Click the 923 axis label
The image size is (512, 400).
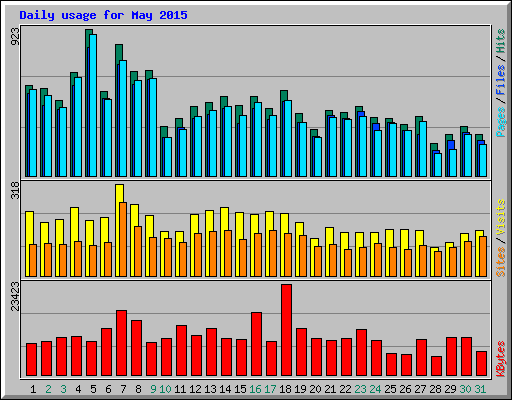[x=15, y=36]
